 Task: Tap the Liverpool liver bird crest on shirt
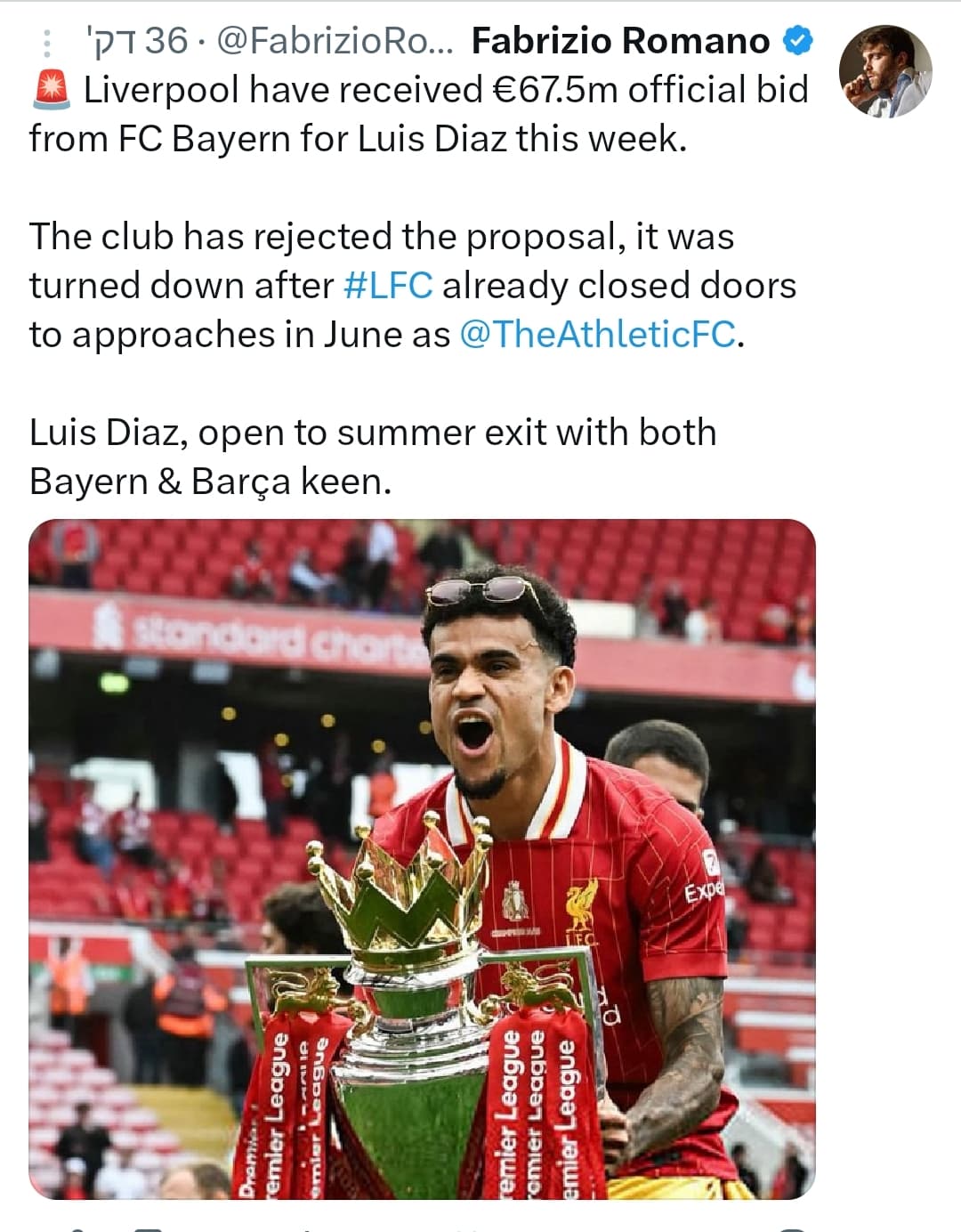tap(583, 906)
